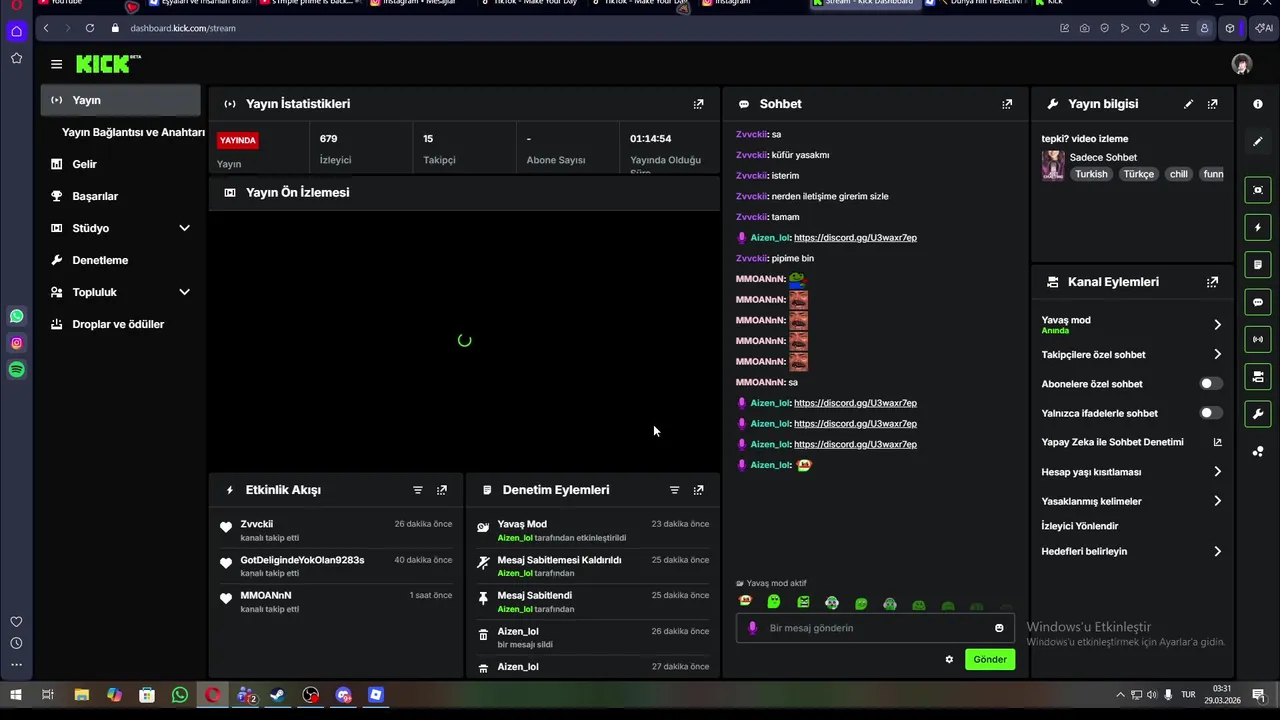This screenshot has width=1280, height=720.
Task: Pop out the Denetim Eylemleri panel
Action: [x=698, y=490]
